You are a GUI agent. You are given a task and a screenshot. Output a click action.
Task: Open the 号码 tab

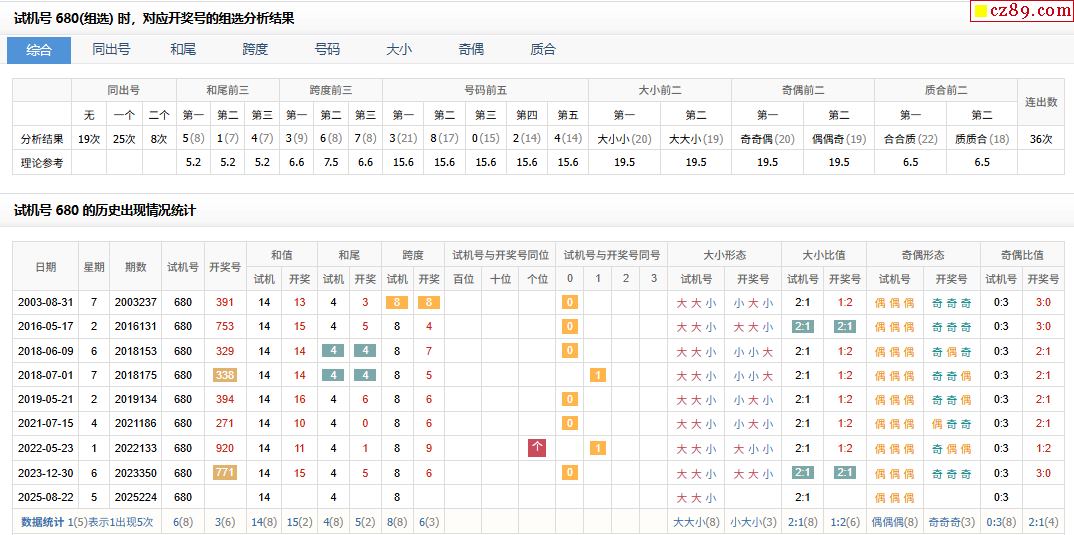click(x=327, y=49)
